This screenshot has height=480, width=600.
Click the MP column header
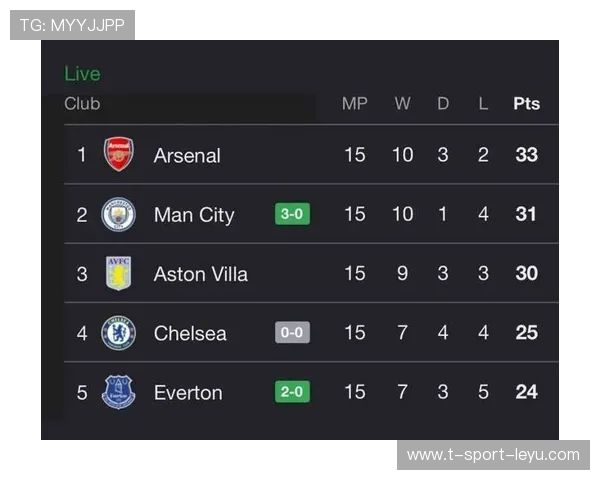pyautogui.click(x=355, y=104)
